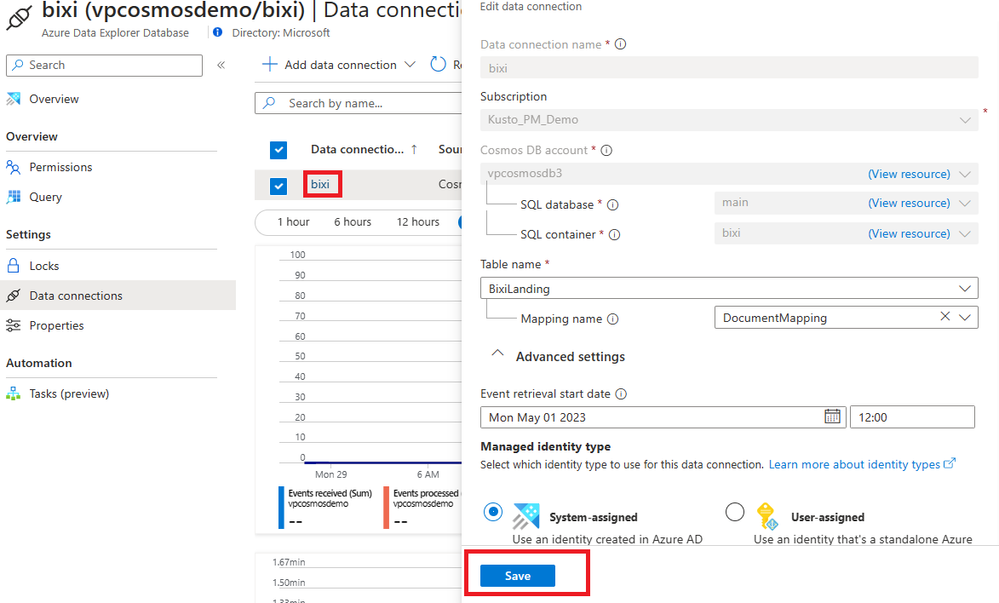Open Tasks (preview) under Automation

coord(69,394)
